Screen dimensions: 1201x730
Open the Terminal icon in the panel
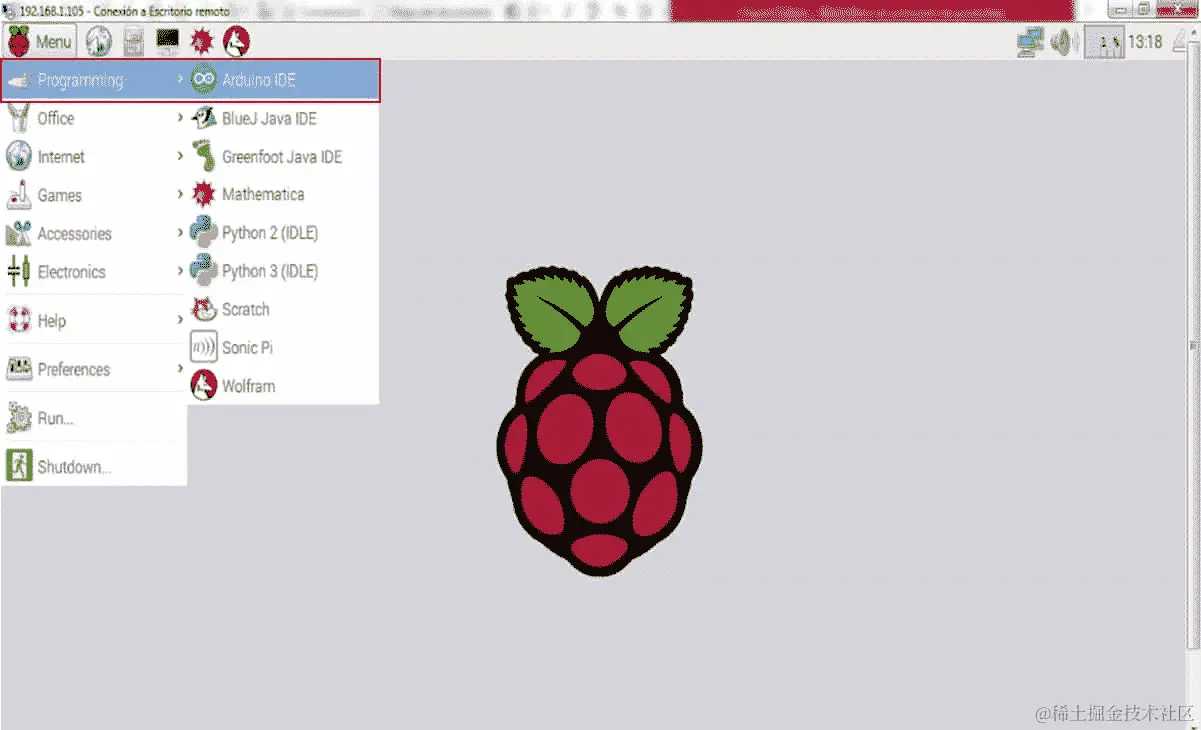pyautogui.click(x=167, y=42)
